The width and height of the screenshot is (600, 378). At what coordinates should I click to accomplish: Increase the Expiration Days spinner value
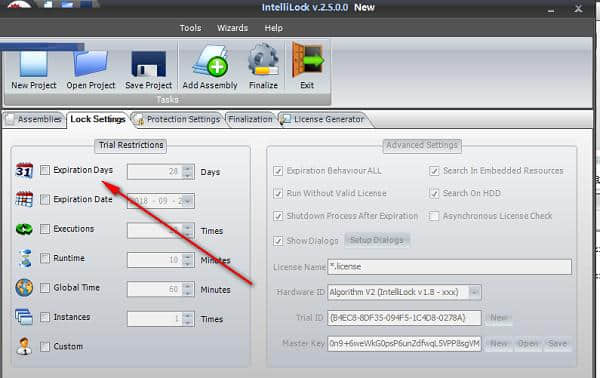click(188, 168)
